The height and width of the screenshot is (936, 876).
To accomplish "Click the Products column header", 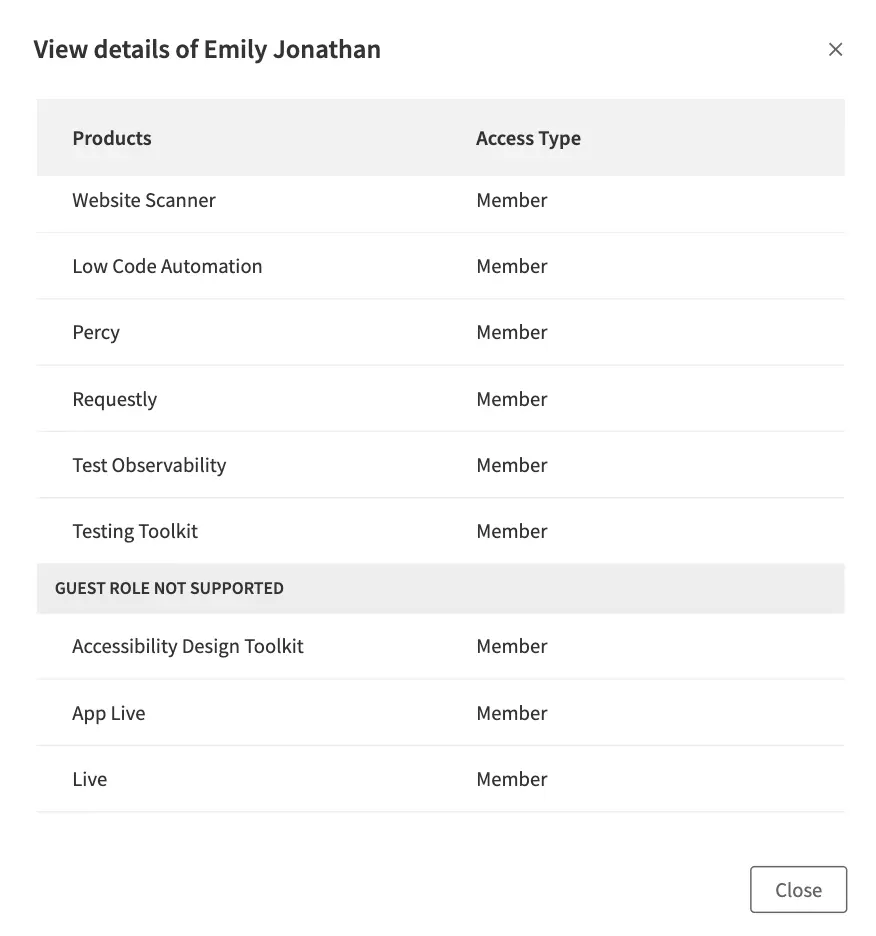I will point(111,138).
